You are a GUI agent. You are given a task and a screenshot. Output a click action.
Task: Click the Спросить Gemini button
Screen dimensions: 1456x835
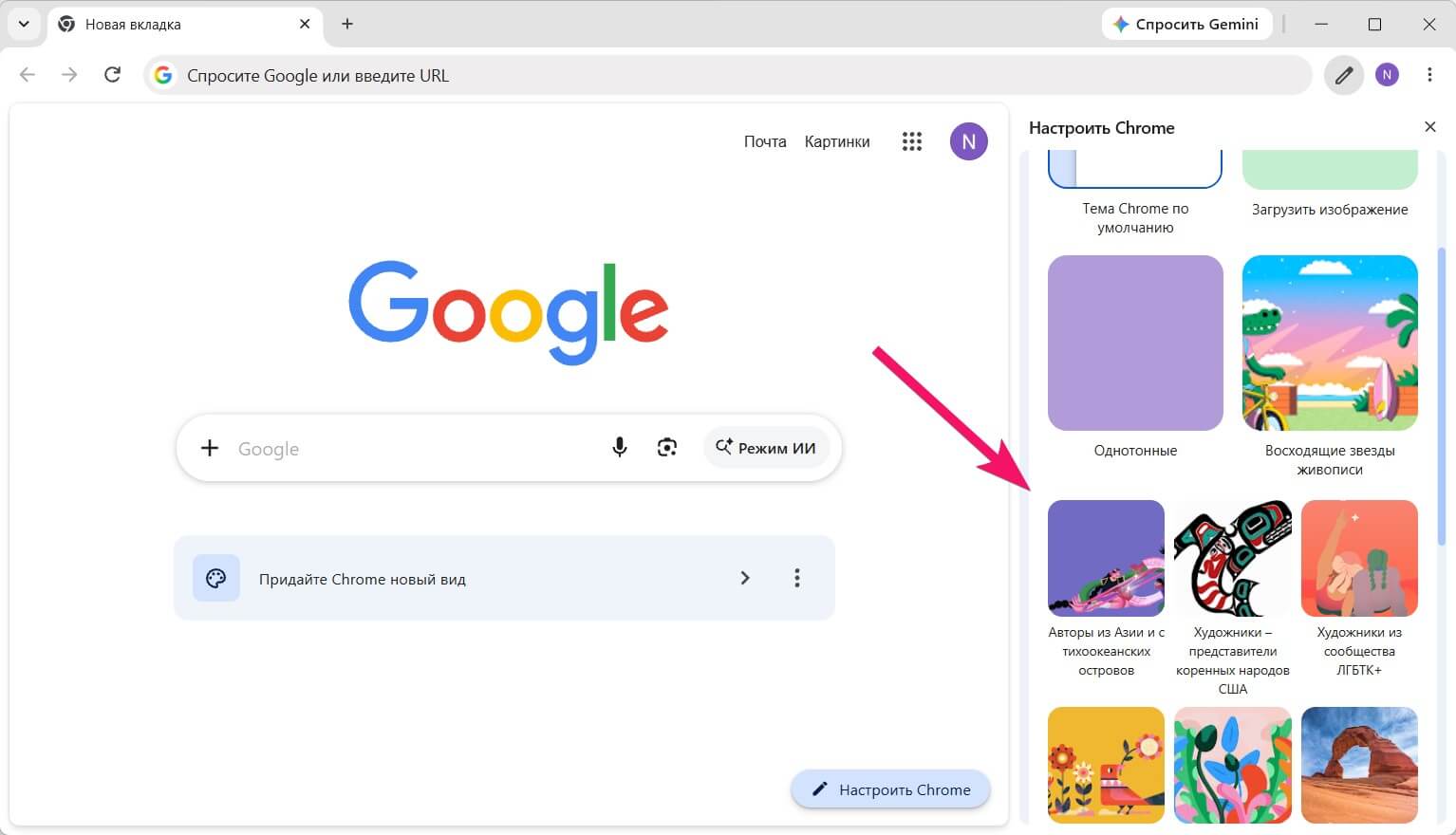(x=1185, y=24)
